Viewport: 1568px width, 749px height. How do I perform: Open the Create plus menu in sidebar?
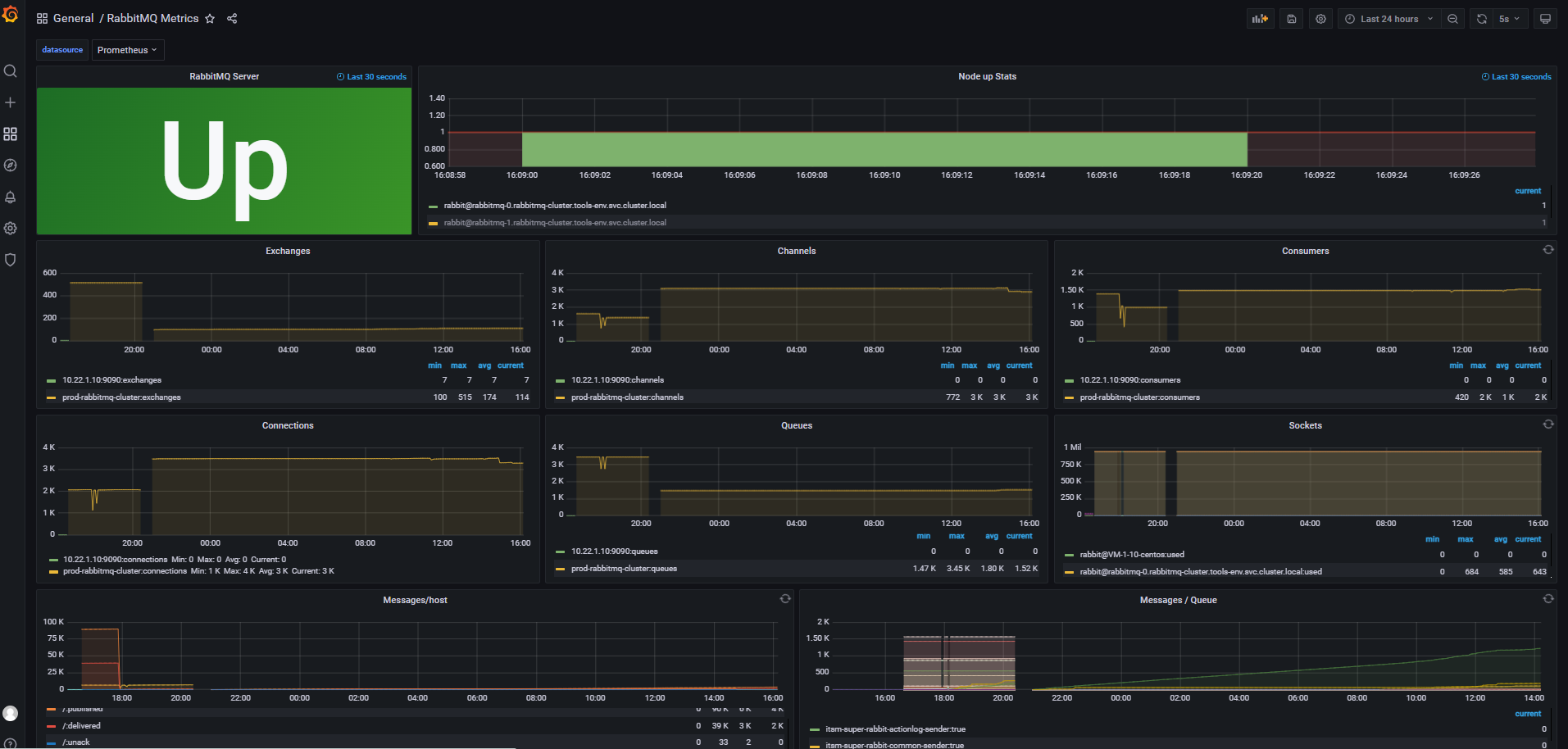[x=11, y=102]
